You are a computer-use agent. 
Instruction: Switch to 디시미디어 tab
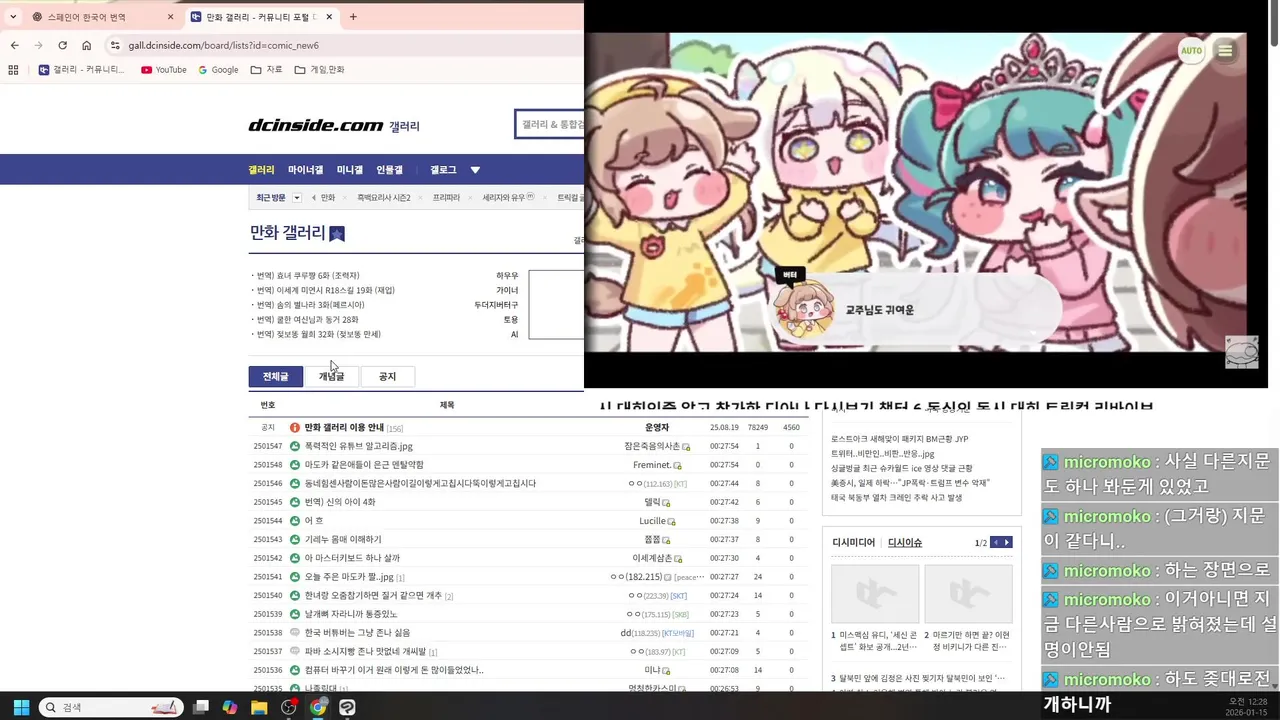click(853, 542)
